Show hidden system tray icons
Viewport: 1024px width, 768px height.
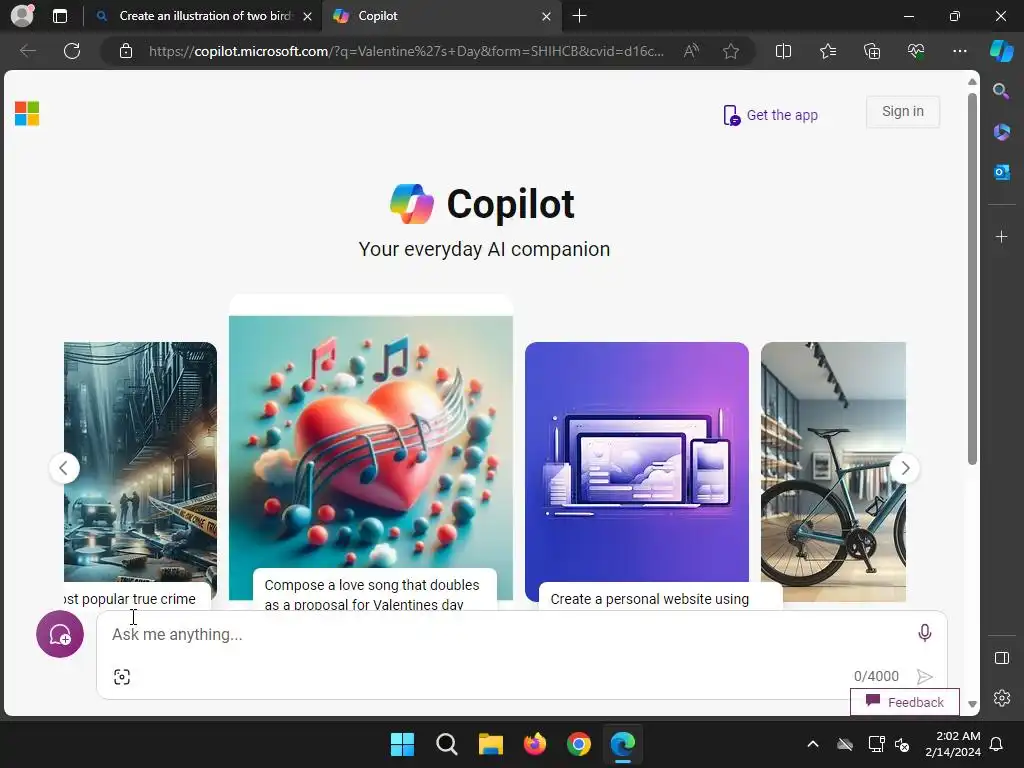point(812,744)
